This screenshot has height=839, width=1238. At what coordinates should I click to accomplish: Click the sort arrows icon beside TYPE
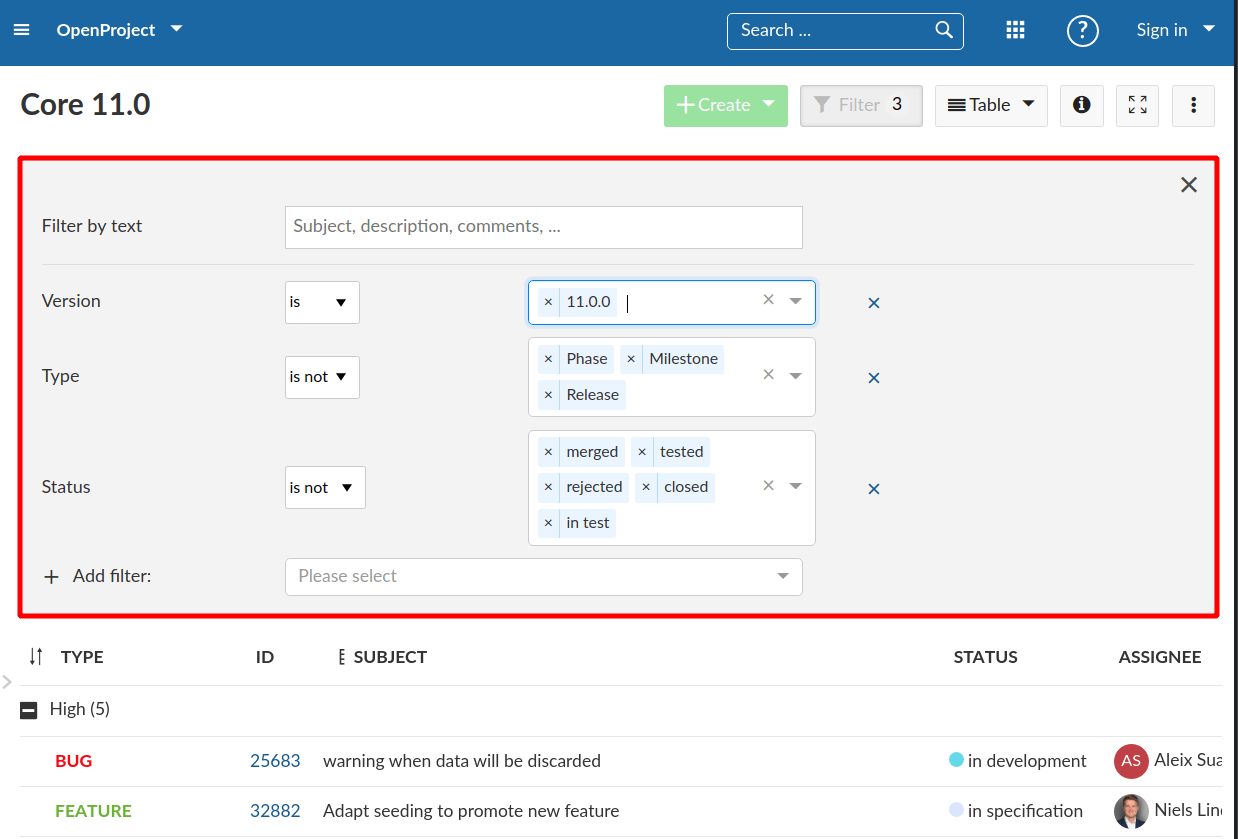(x=34, y=657)
